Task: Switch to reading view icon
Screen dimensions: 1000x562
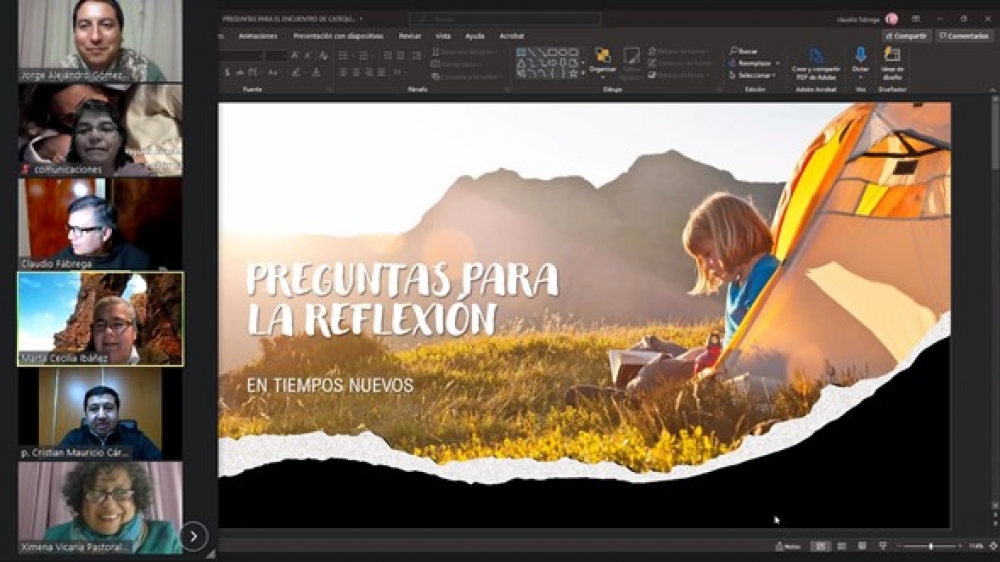Action: [861, 546]
